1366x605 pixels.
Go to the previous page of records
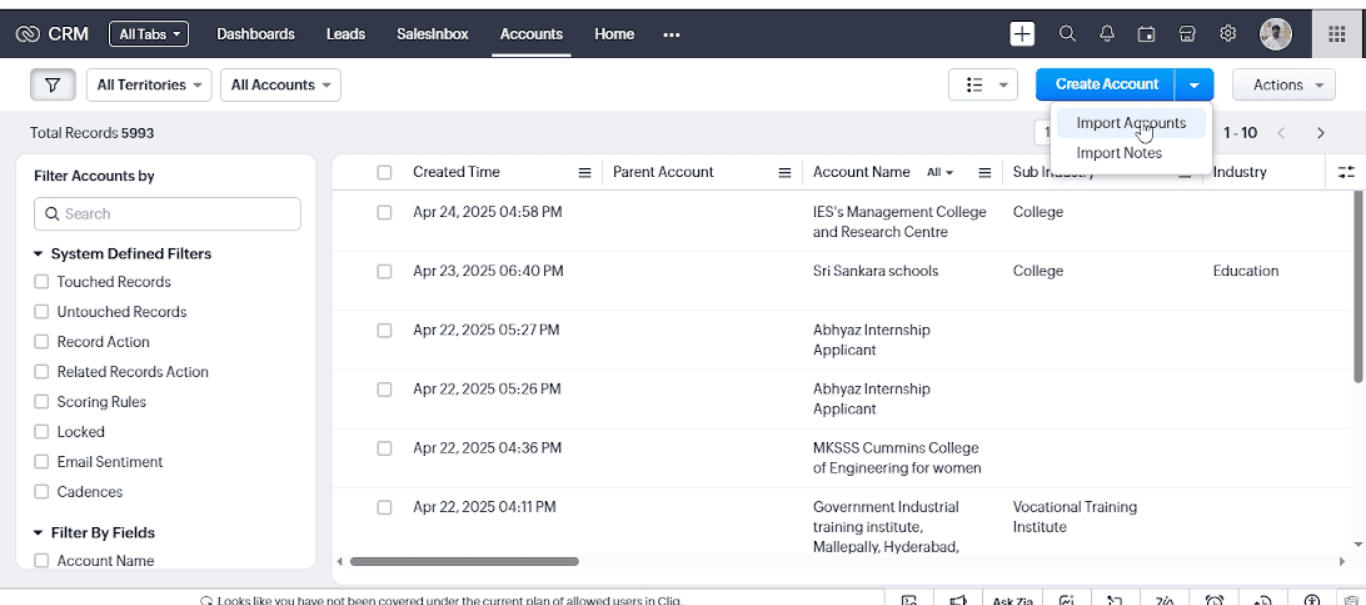coord(1281,133)
